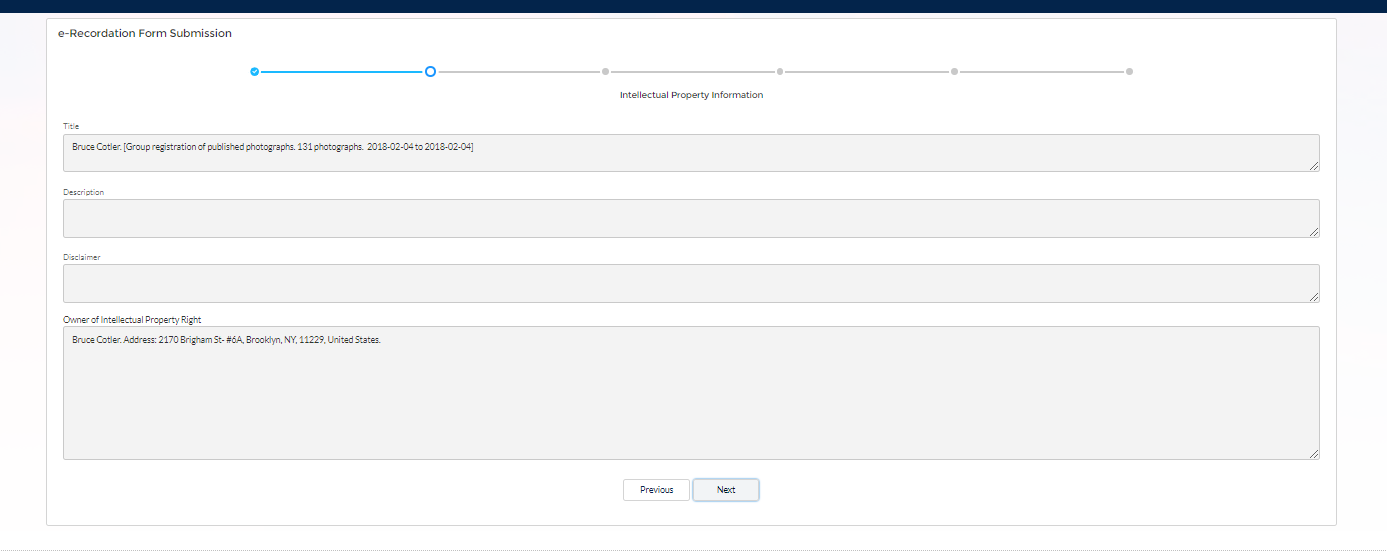Jump to third progress step dot

[x=605, y=72]
